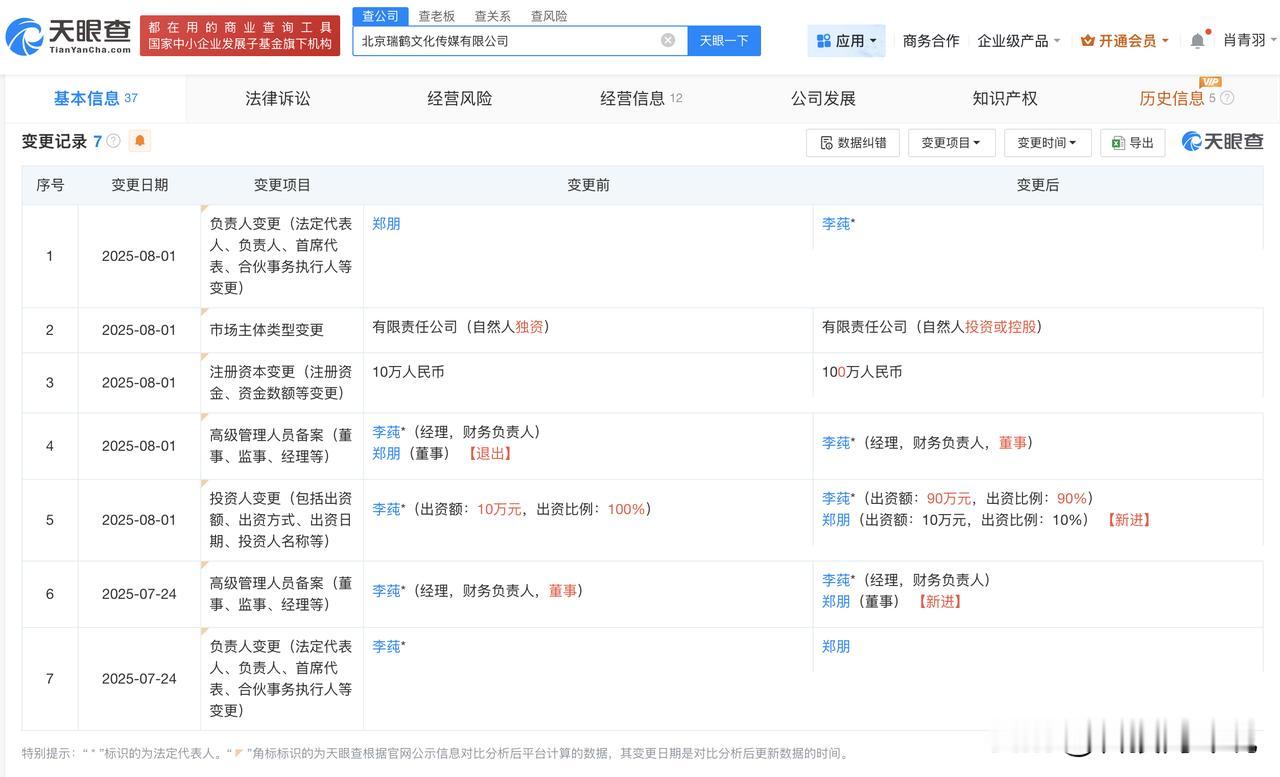Open the 变更项目 filter dropdown

pyautogui.click(x=950, y=143)
